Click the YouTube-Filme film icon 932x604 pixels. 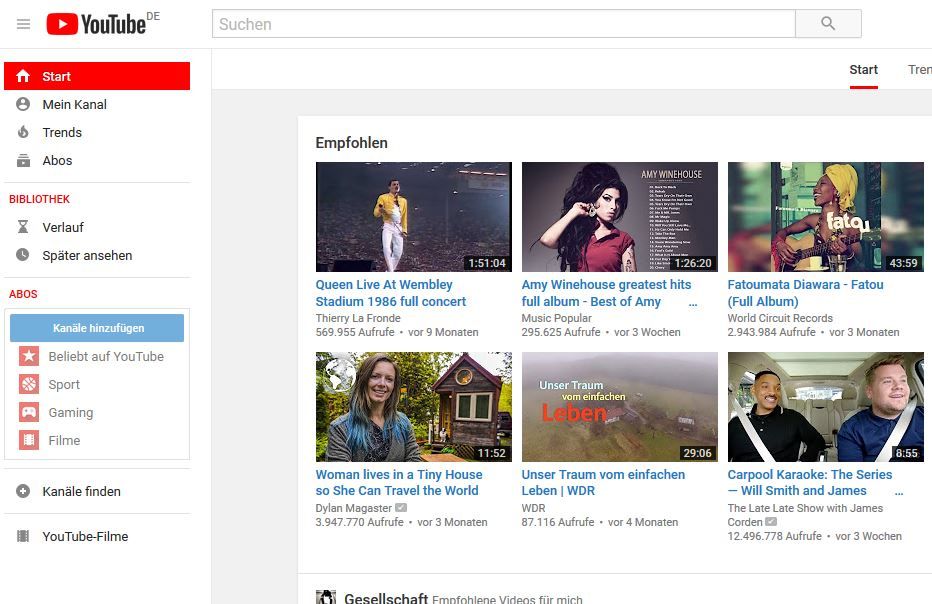23,536
